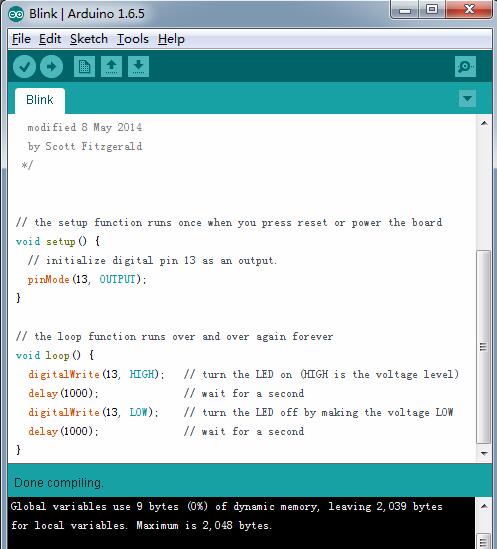This screenshot has height=549, width=497.
Task: Click the editor vertical scrollbar thumb
Action: (x=484, y=347)
